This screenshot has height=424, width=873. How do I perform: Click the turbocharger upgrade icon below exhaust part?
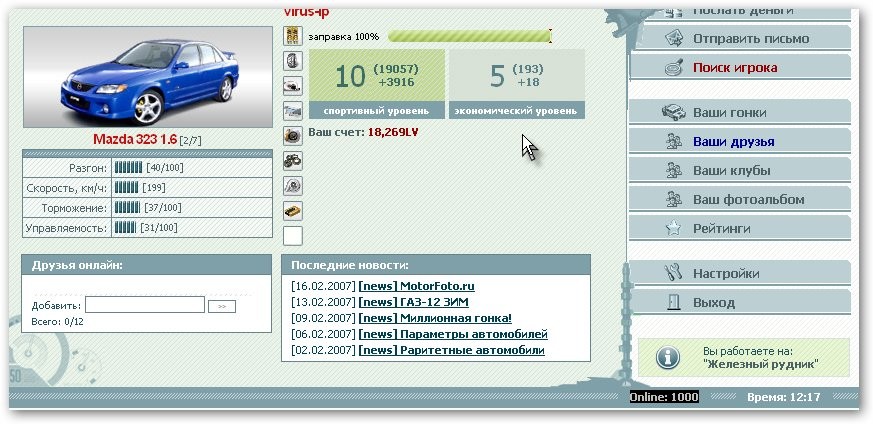292,136
